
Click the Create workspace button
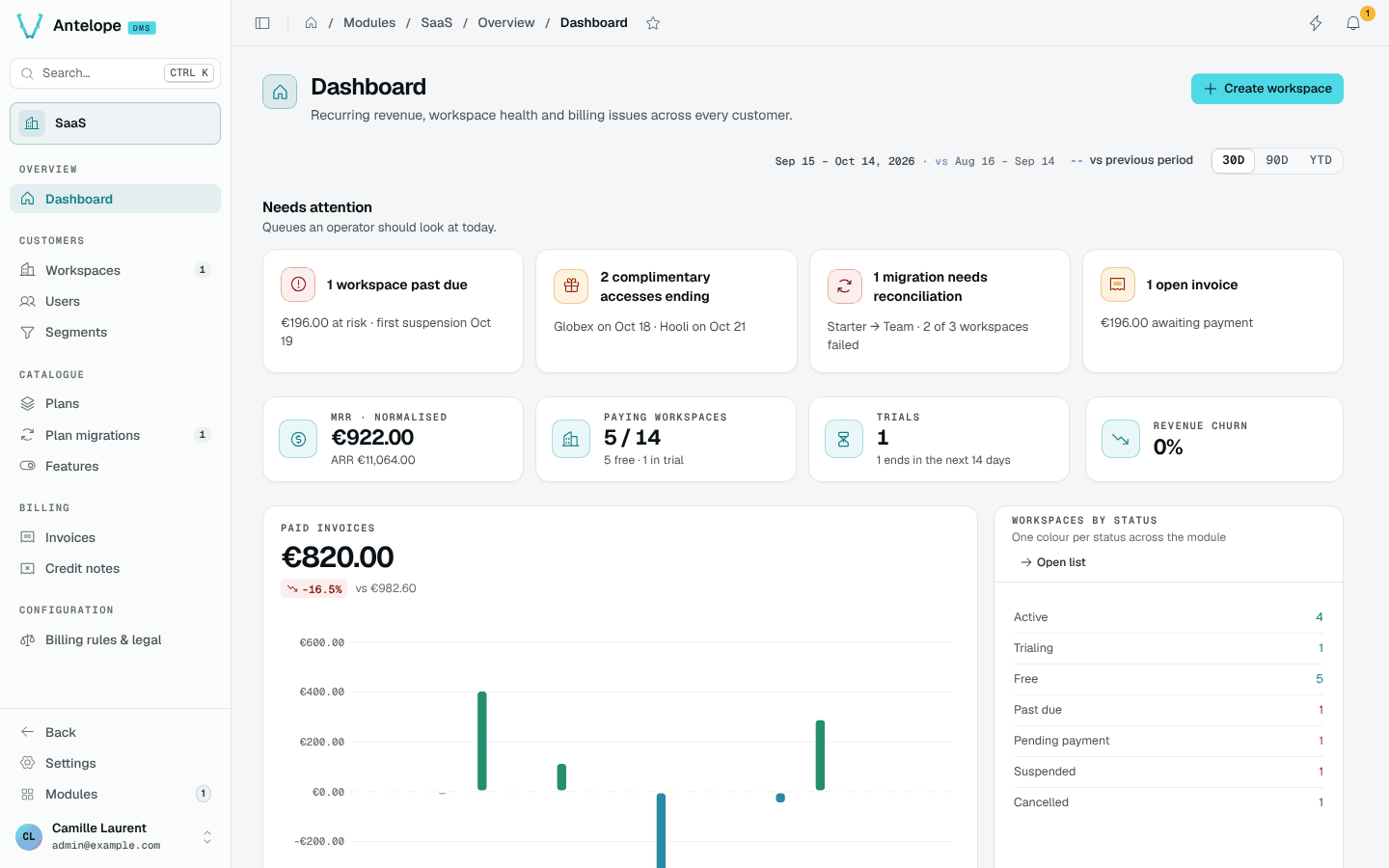pyautogui.click(x=1267, y=89)
